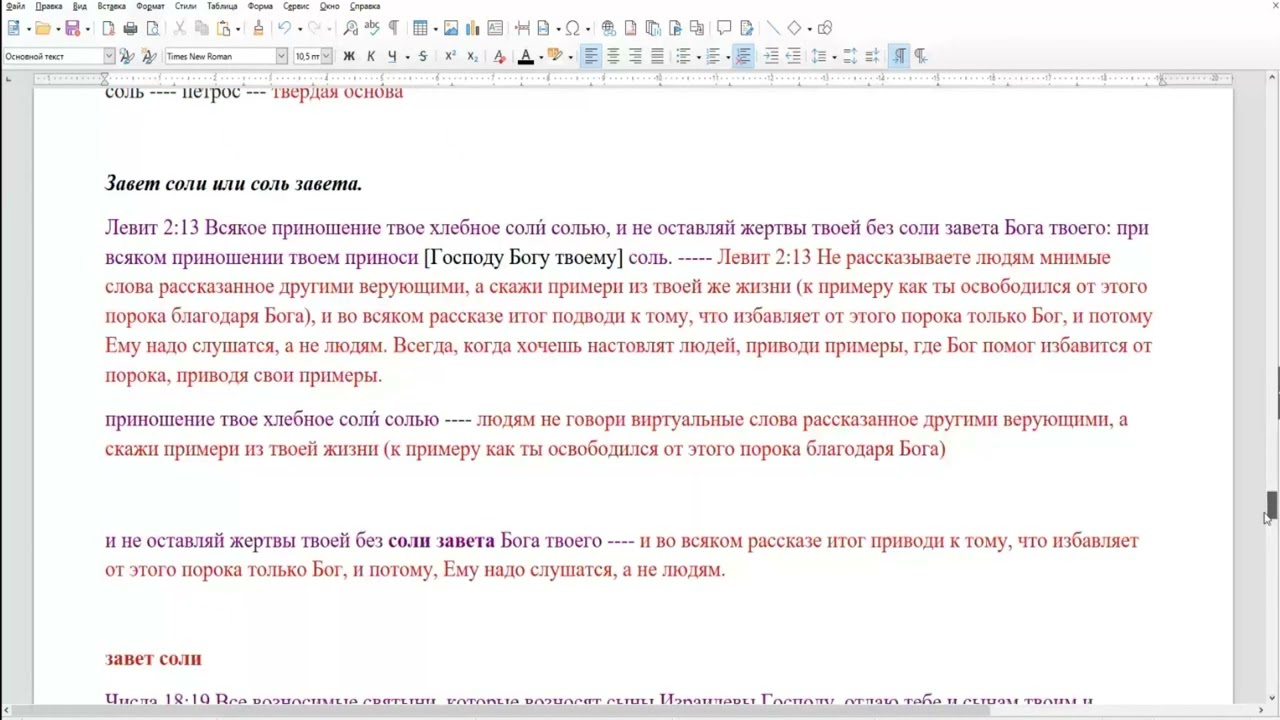Image resolution: width=1280 pixels, height=720 pixels.
Task: Toggle Strikethrough (S) formatting
Action: click(x=423, y=57)
